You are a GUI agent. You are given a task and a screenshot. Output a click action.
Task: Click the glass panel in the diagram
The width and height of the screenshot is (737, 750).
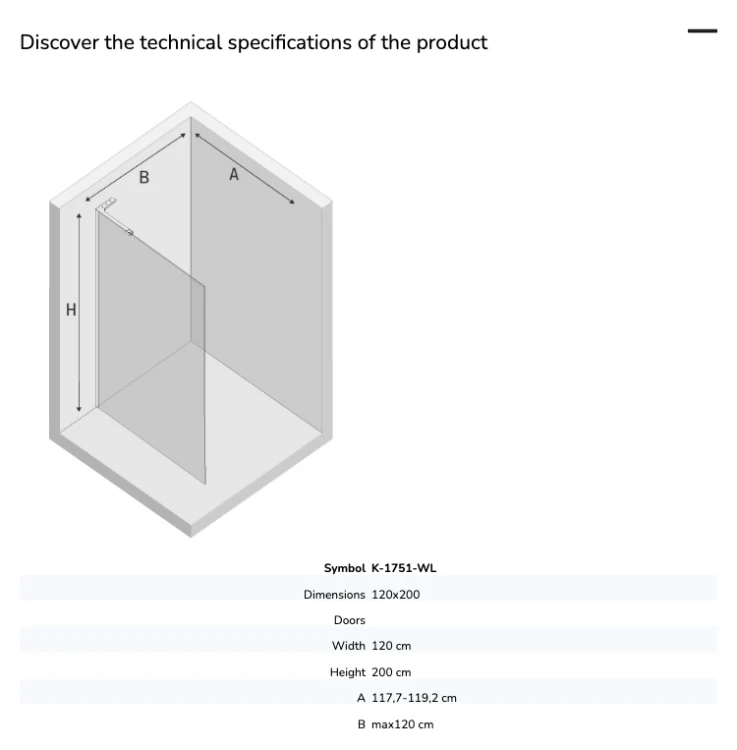coord(151,344)
